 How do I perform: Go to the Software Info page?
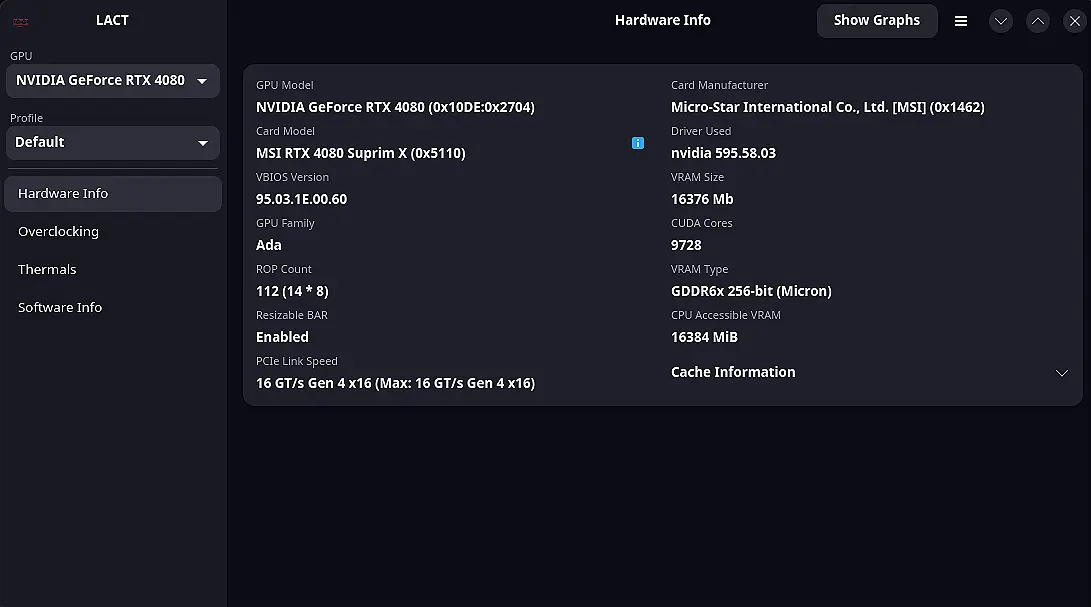[x=60, y=308]
